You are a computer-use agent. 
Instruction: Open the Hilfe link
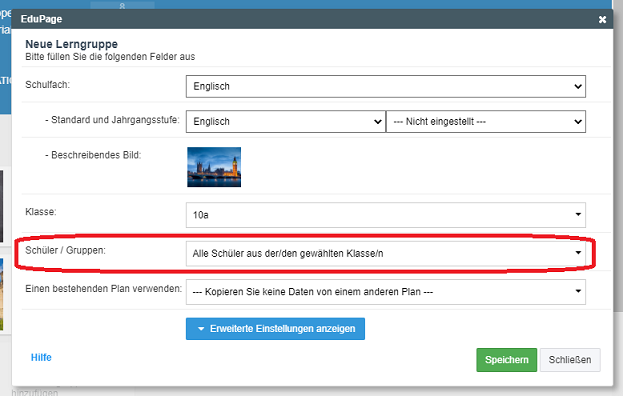point(41,357)
